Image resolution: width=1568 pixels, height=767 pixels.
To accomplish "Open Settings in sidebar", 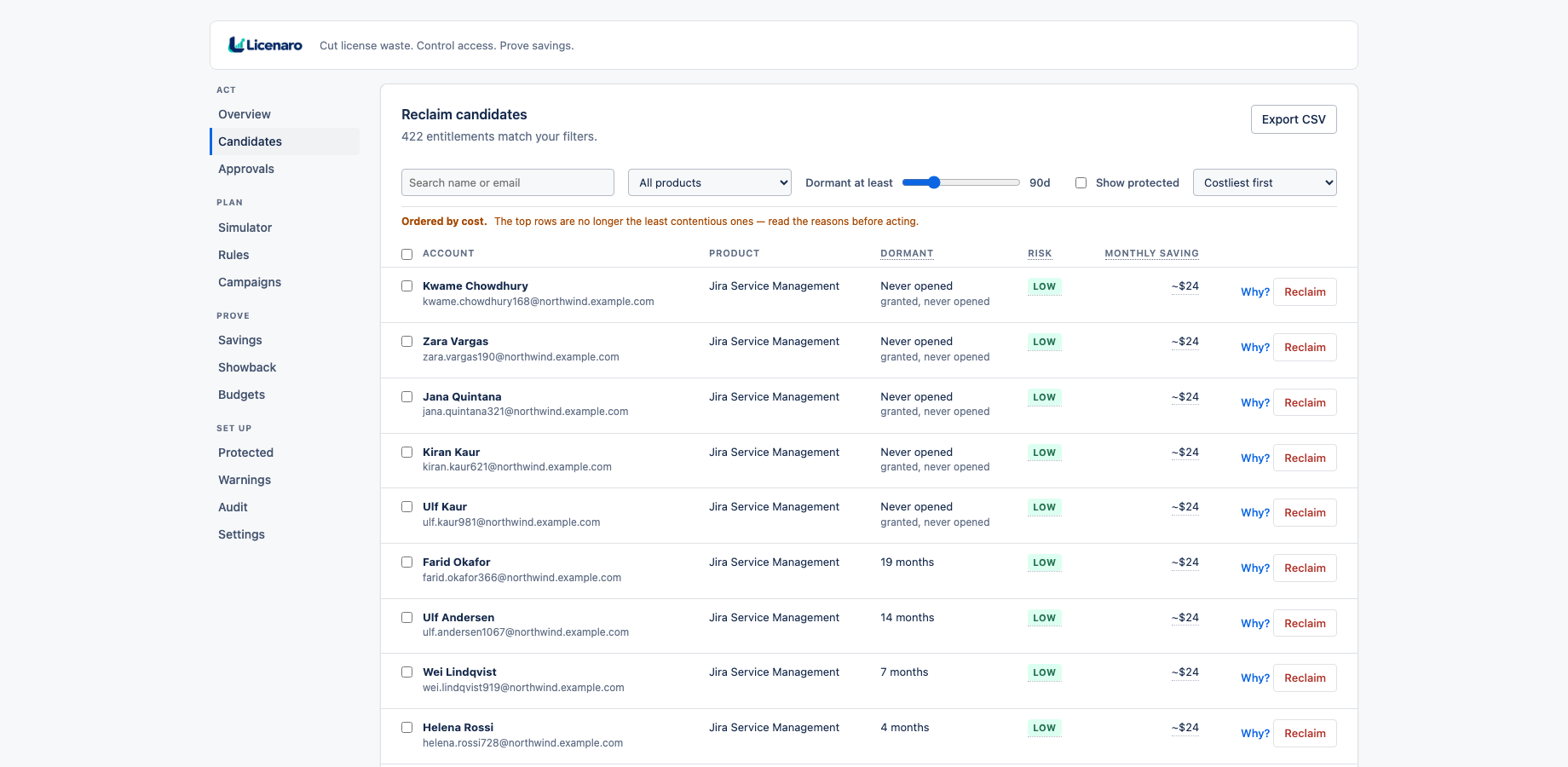I will 285,534.
